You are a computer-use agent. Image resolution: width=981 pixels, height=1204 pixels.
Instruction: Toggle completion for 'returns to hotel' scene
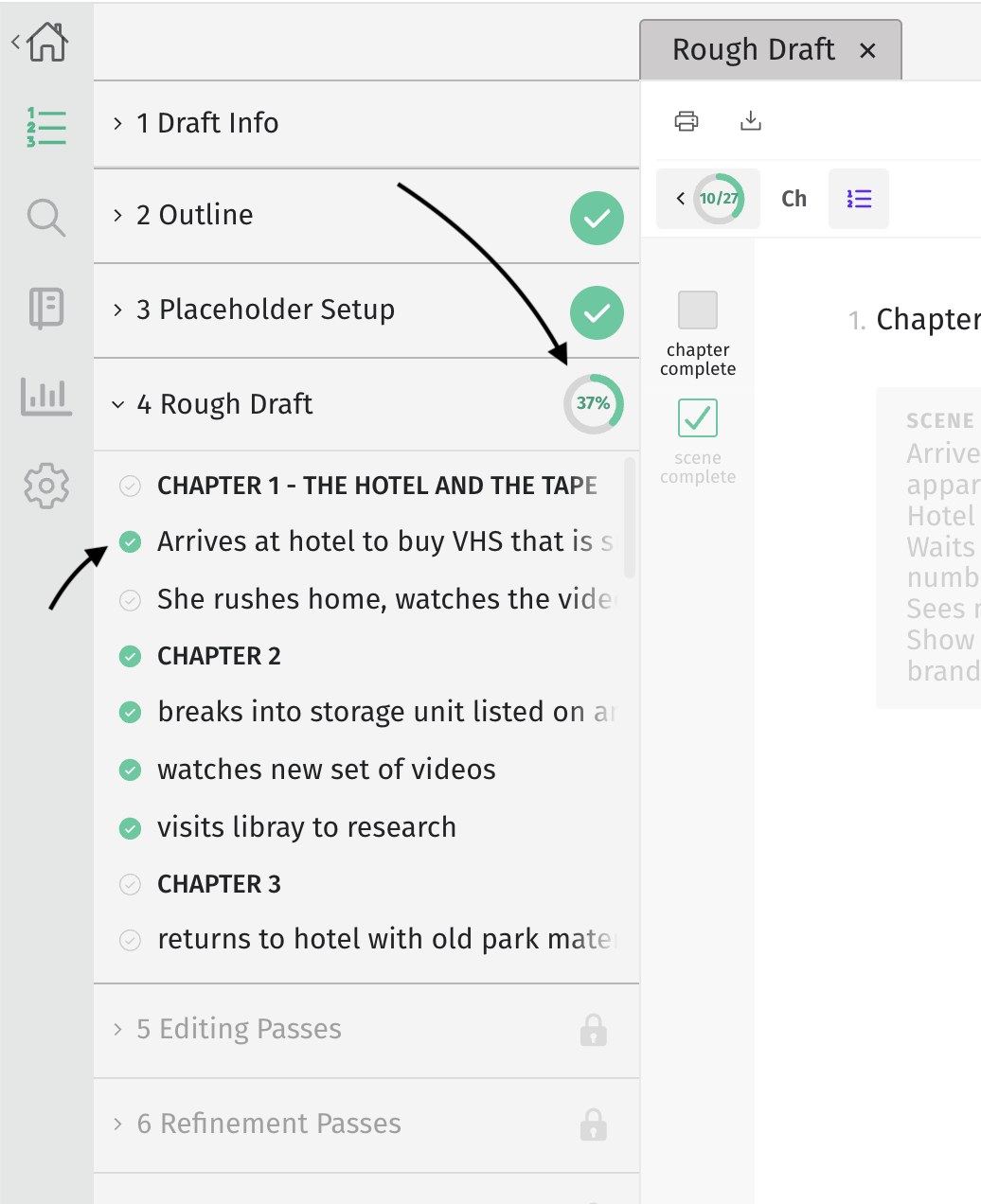[131, 940]
